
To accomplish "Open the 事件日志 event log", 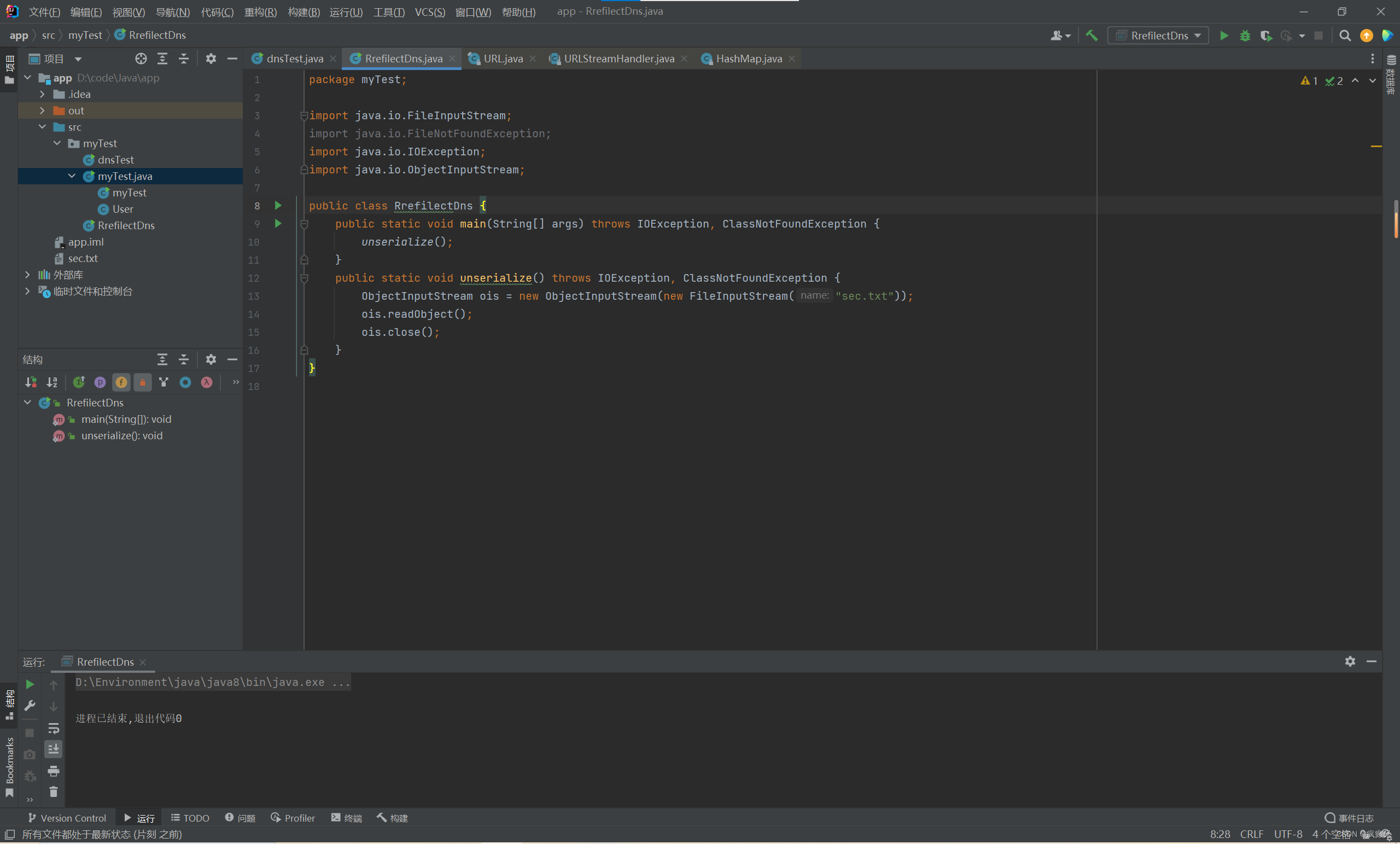I will 1349,818.
